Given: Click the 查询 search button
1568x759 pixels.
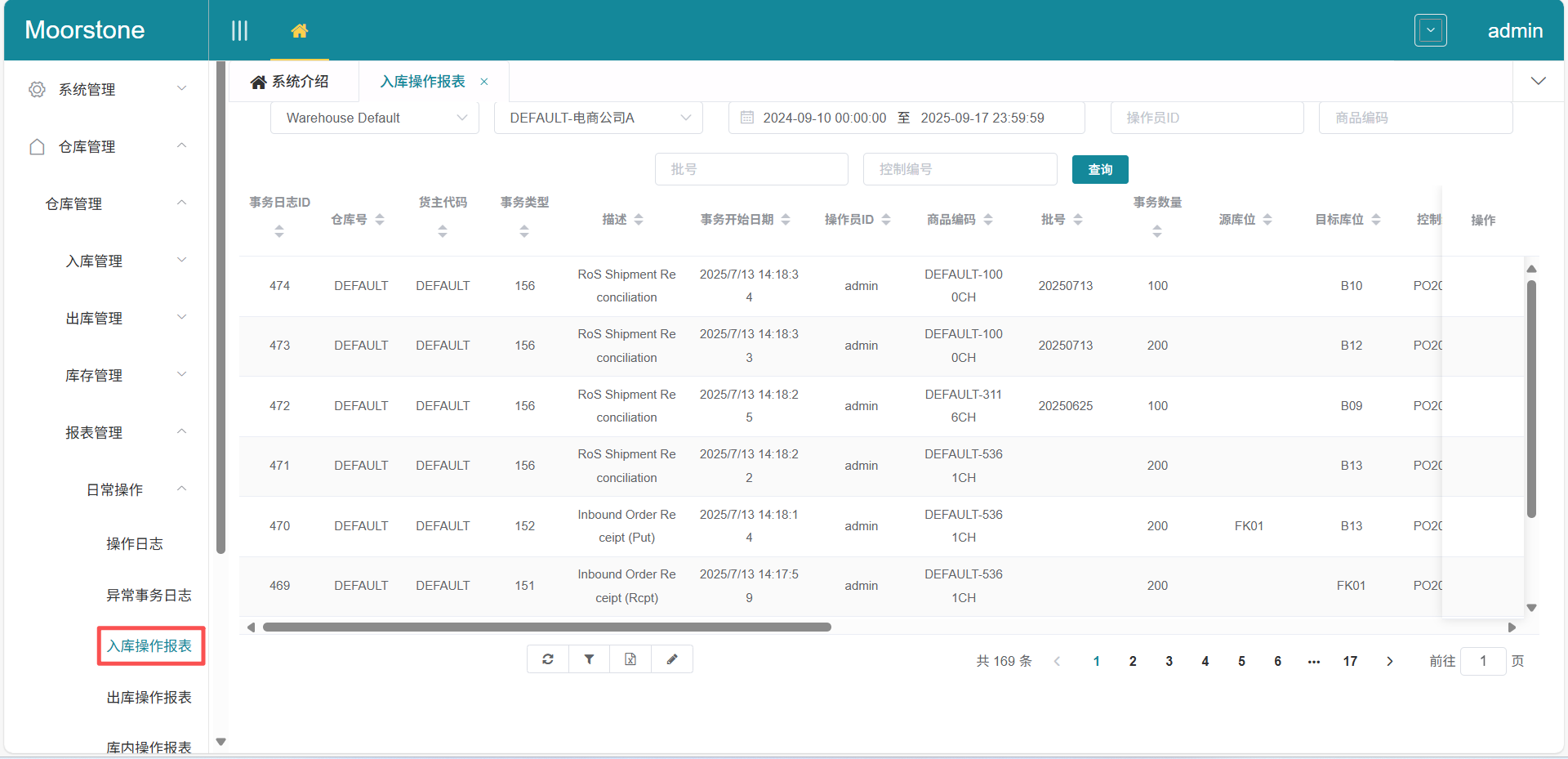Looking at the screenshot, I should click(x=1099, y=169).
